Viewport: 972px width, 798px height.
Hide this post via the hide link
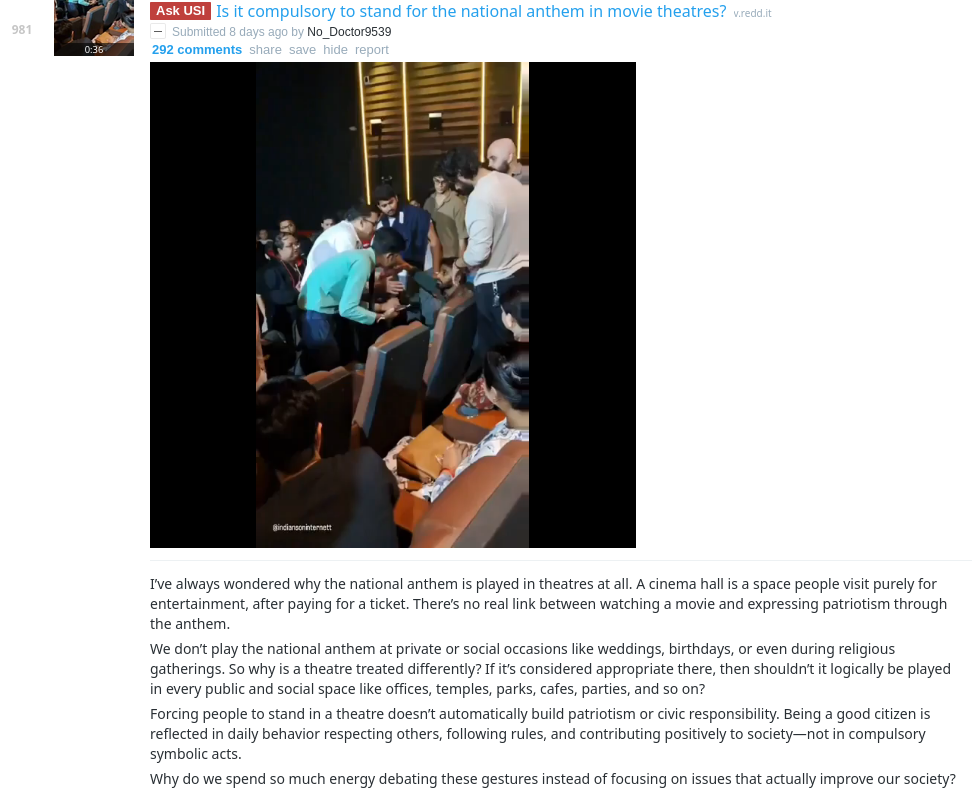[335, 50]
